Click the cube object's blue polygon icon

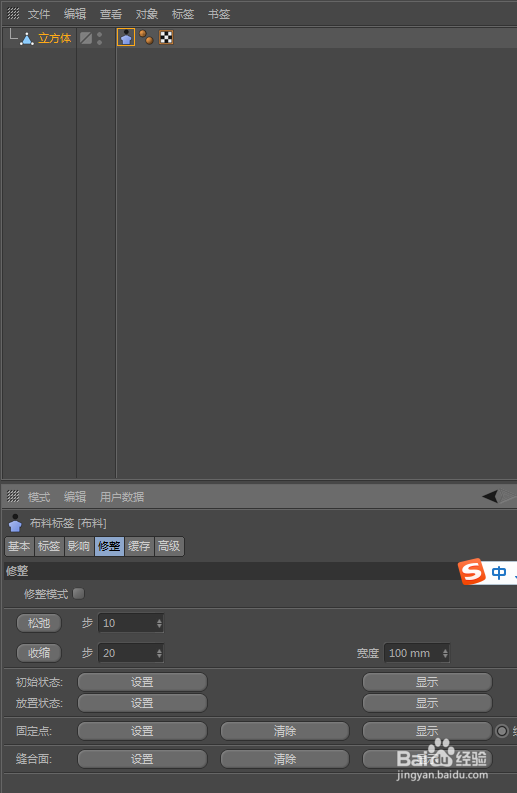(27, 38)
